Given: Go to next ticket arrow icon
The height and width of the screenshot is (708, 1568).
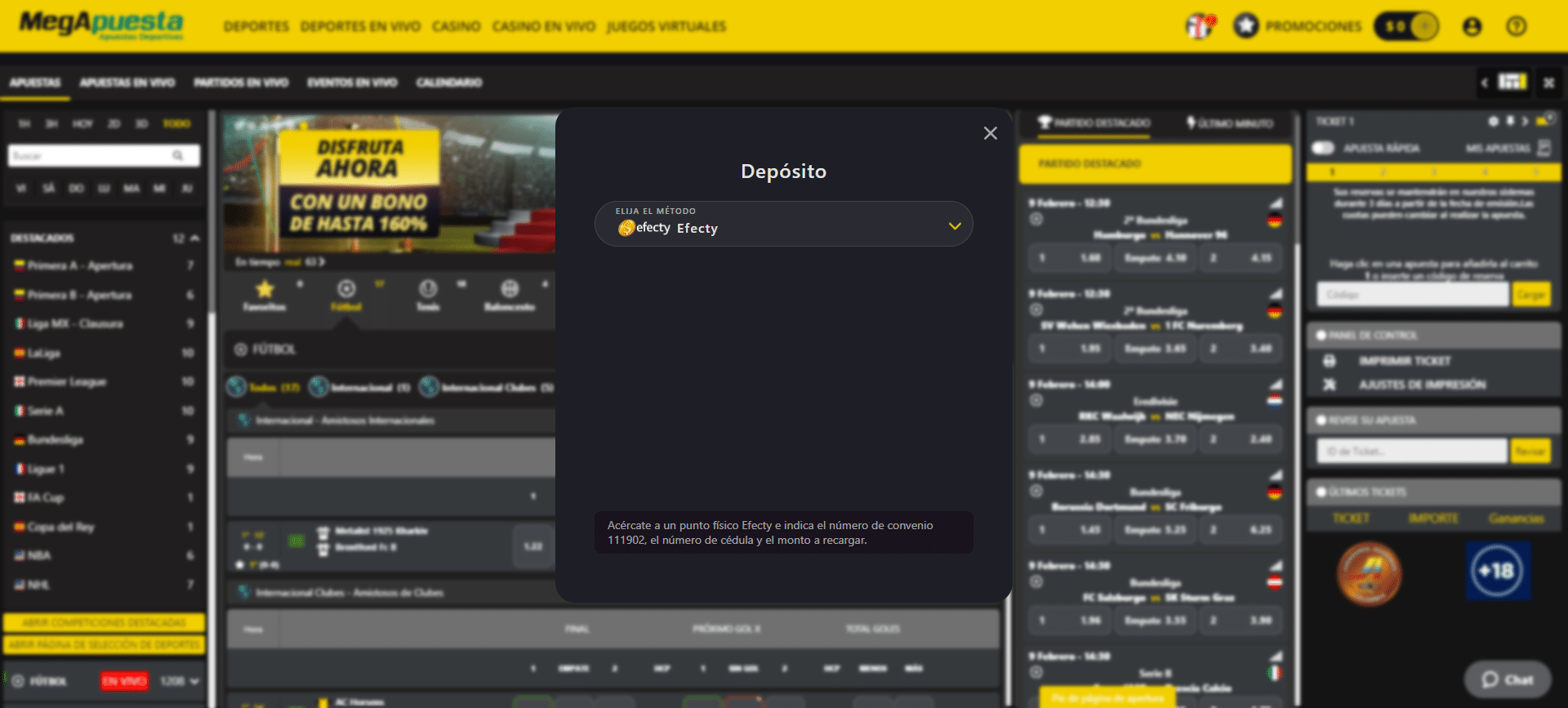Looking at the screenshot, I should tap(1525, 121).
